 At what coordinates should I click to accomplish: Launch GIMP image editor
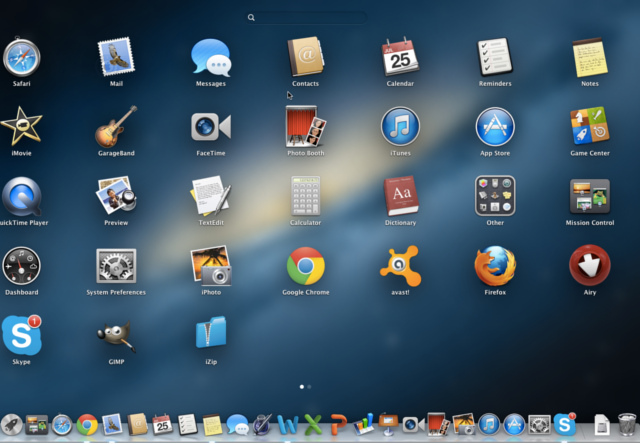116,336
